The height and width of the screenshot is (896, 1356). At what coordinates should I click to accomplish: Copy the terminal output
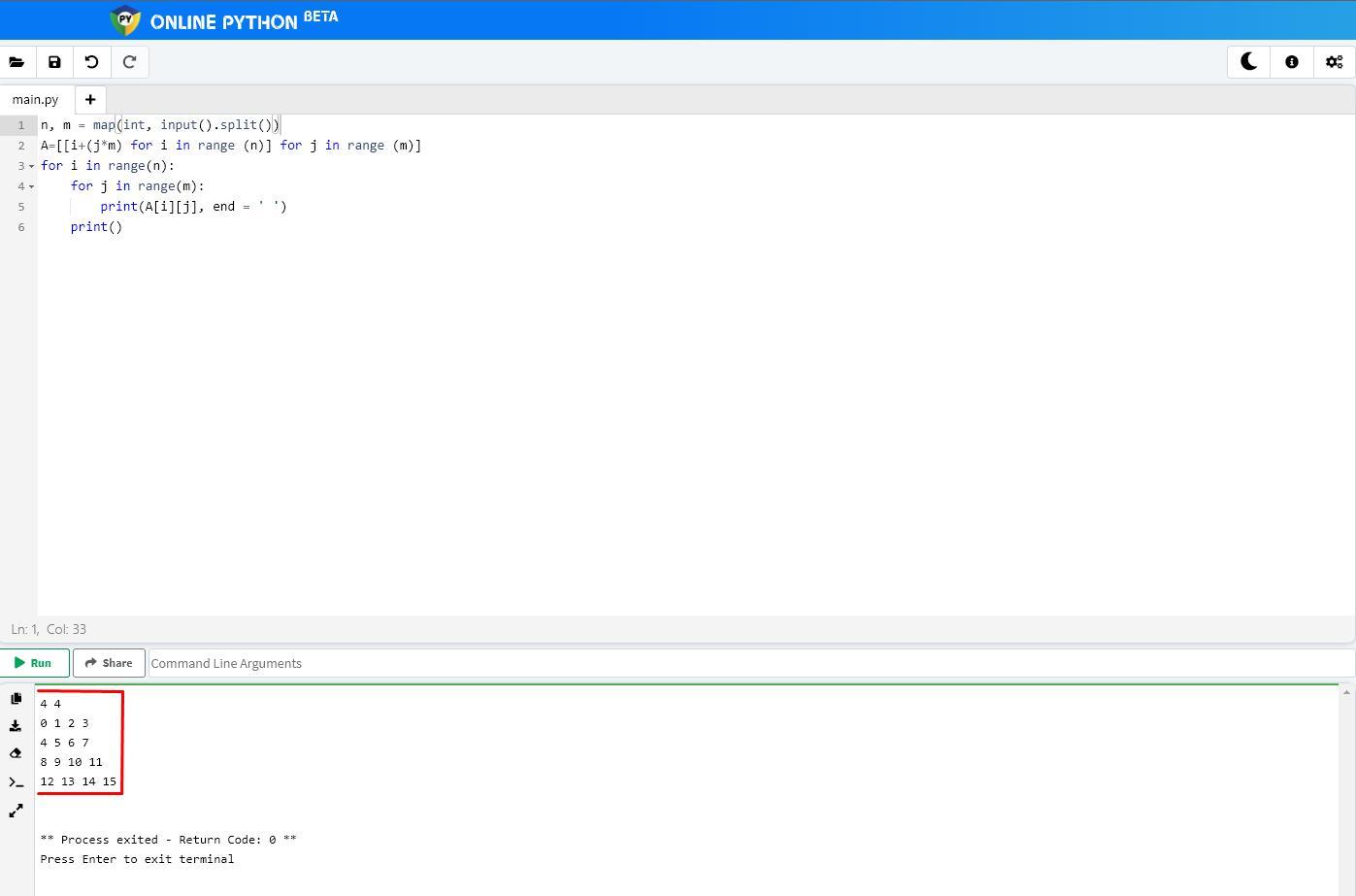[x=16, y=698]
